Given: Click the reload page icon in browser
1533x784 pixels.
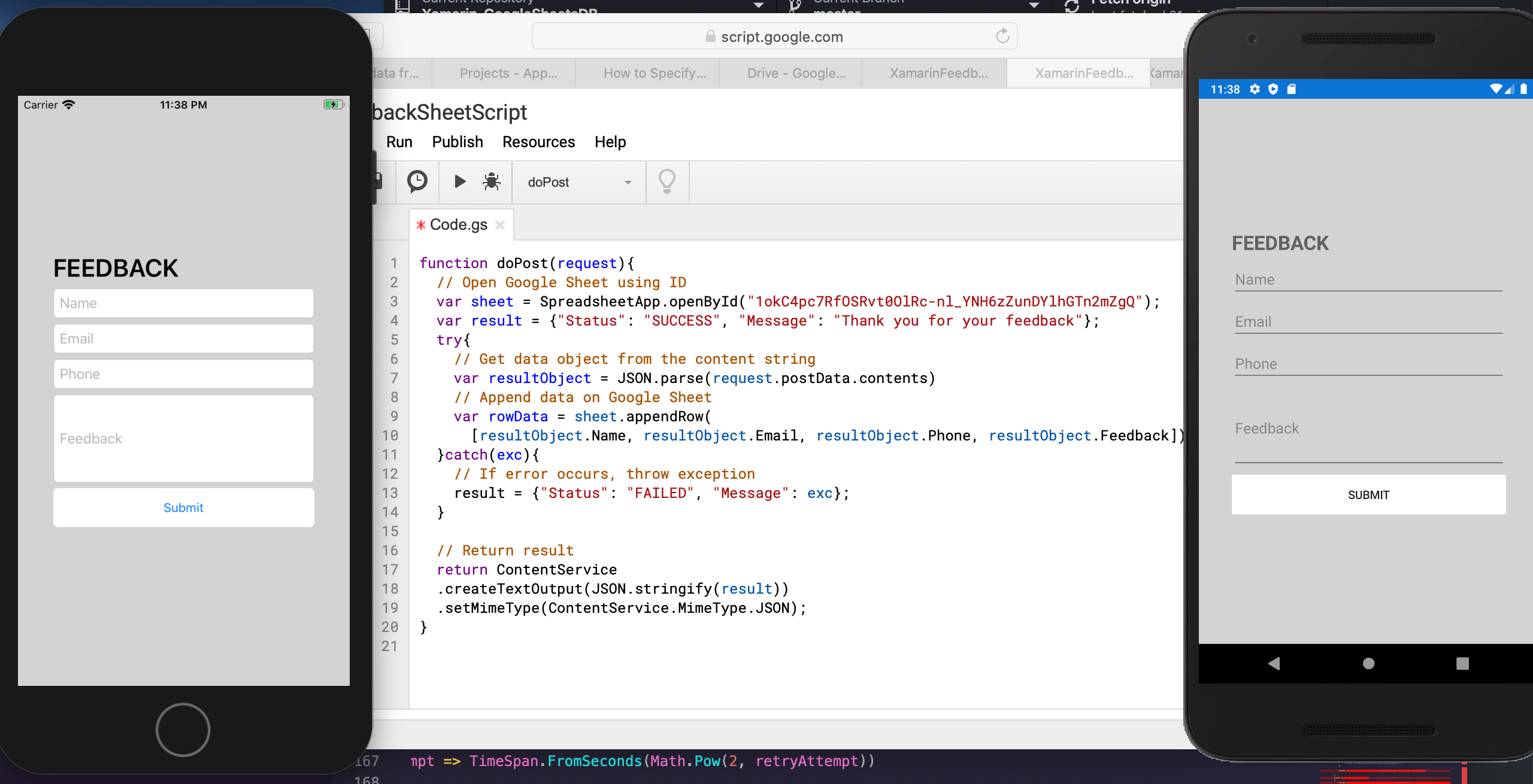Looking at the screenshot, I should (1002, 36).
